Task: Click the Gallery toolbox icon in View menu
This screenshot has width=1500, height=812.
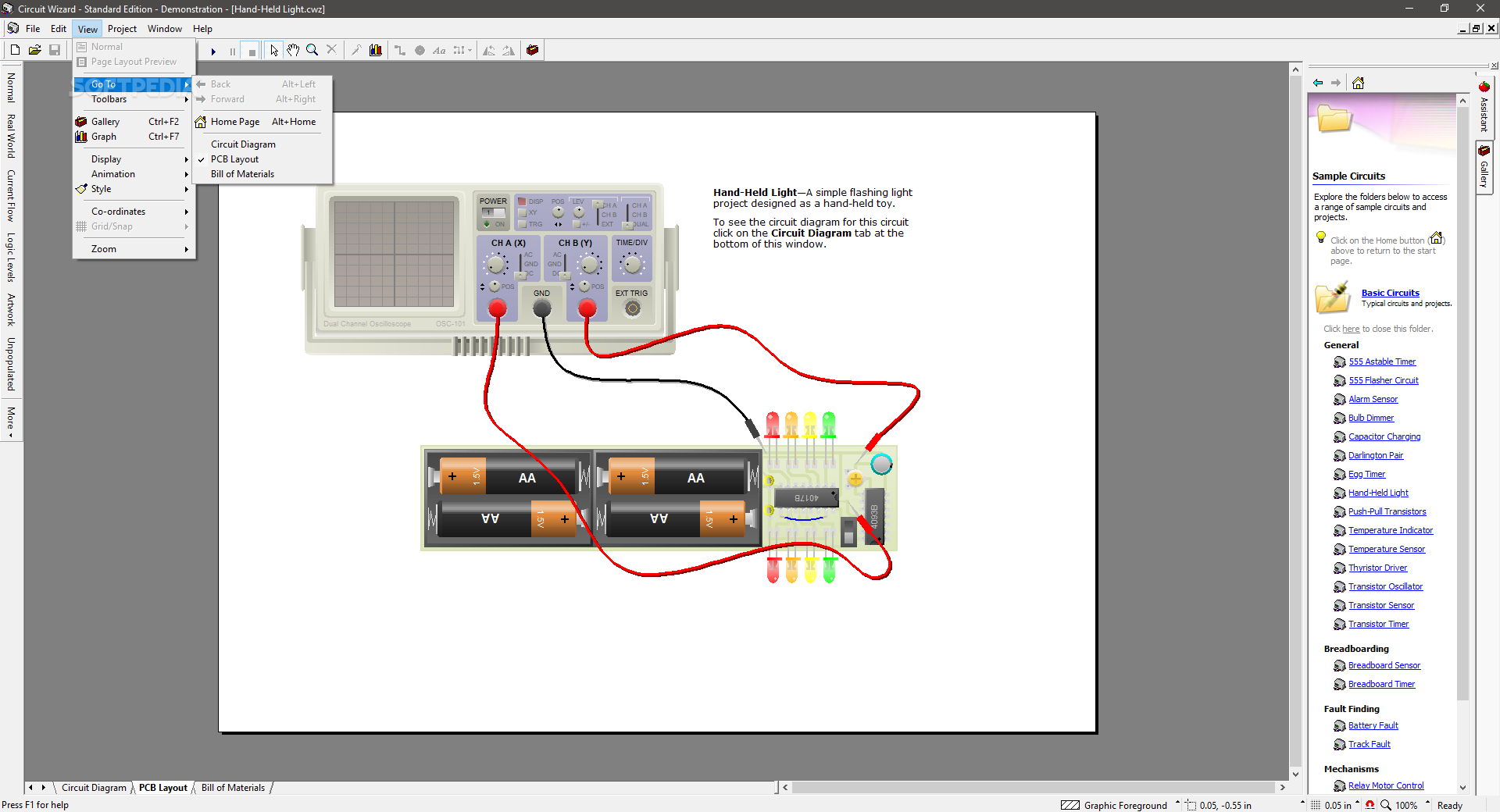Action: [81, 122]
